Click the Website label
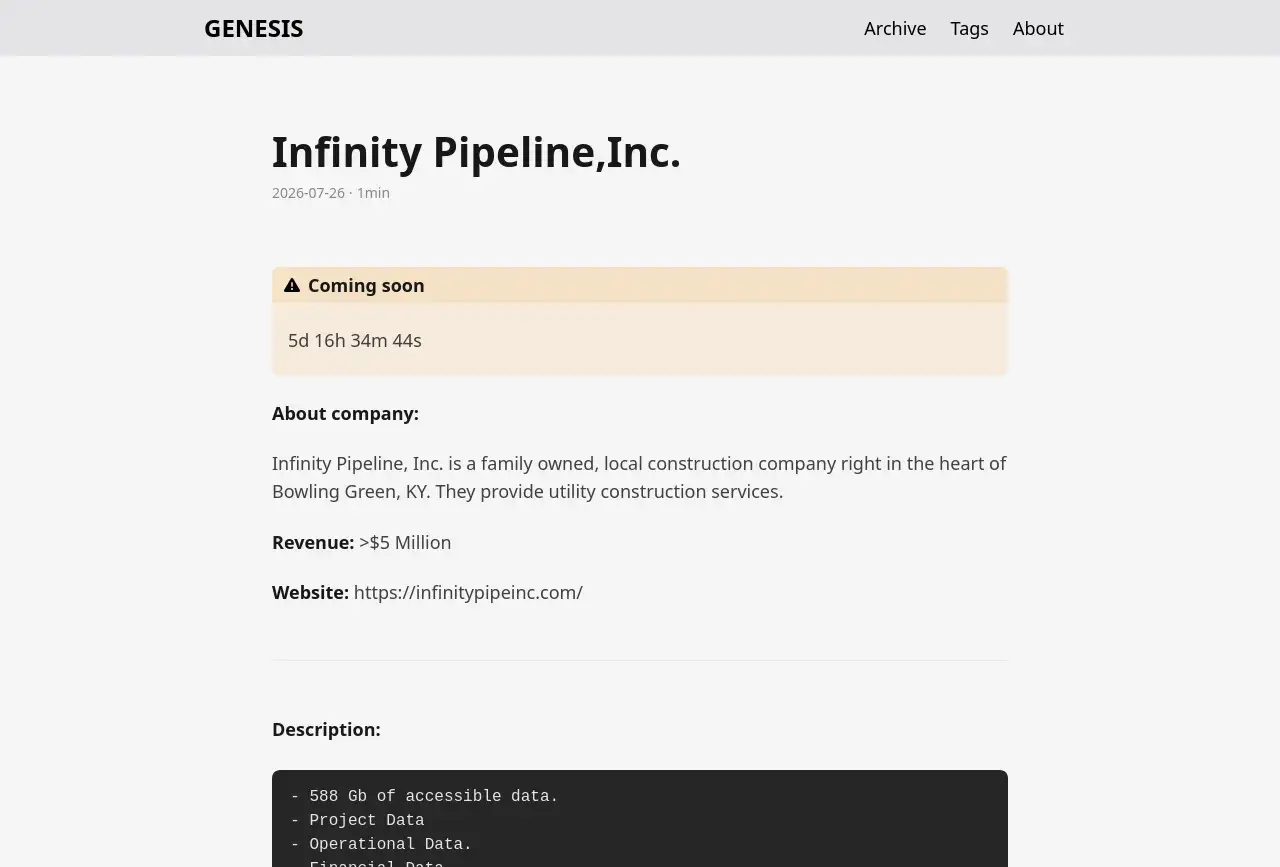This screenshot has height=867, width=1280. pyautogui.click(x=310, y=593)
